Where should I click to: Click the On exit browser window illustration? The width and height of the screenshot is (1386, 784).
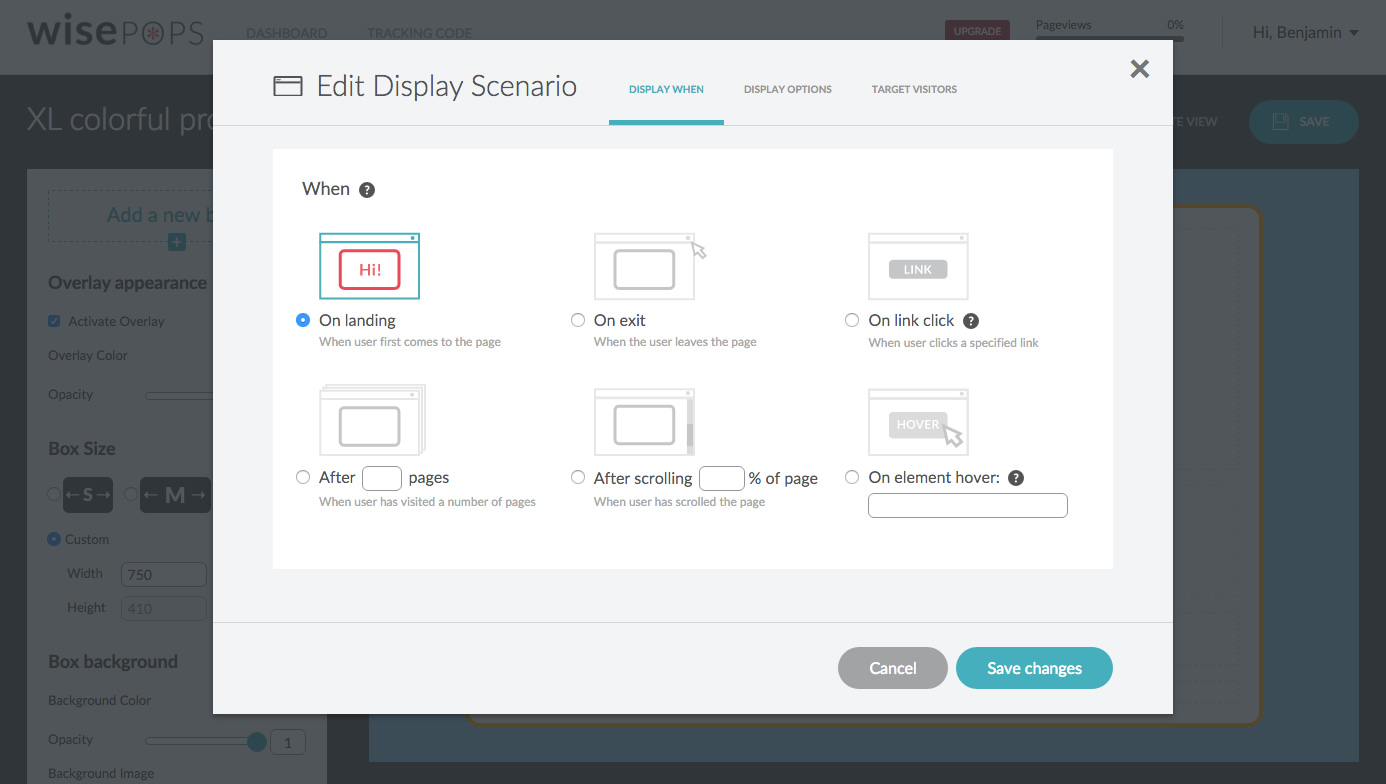(x=644, y=266)
